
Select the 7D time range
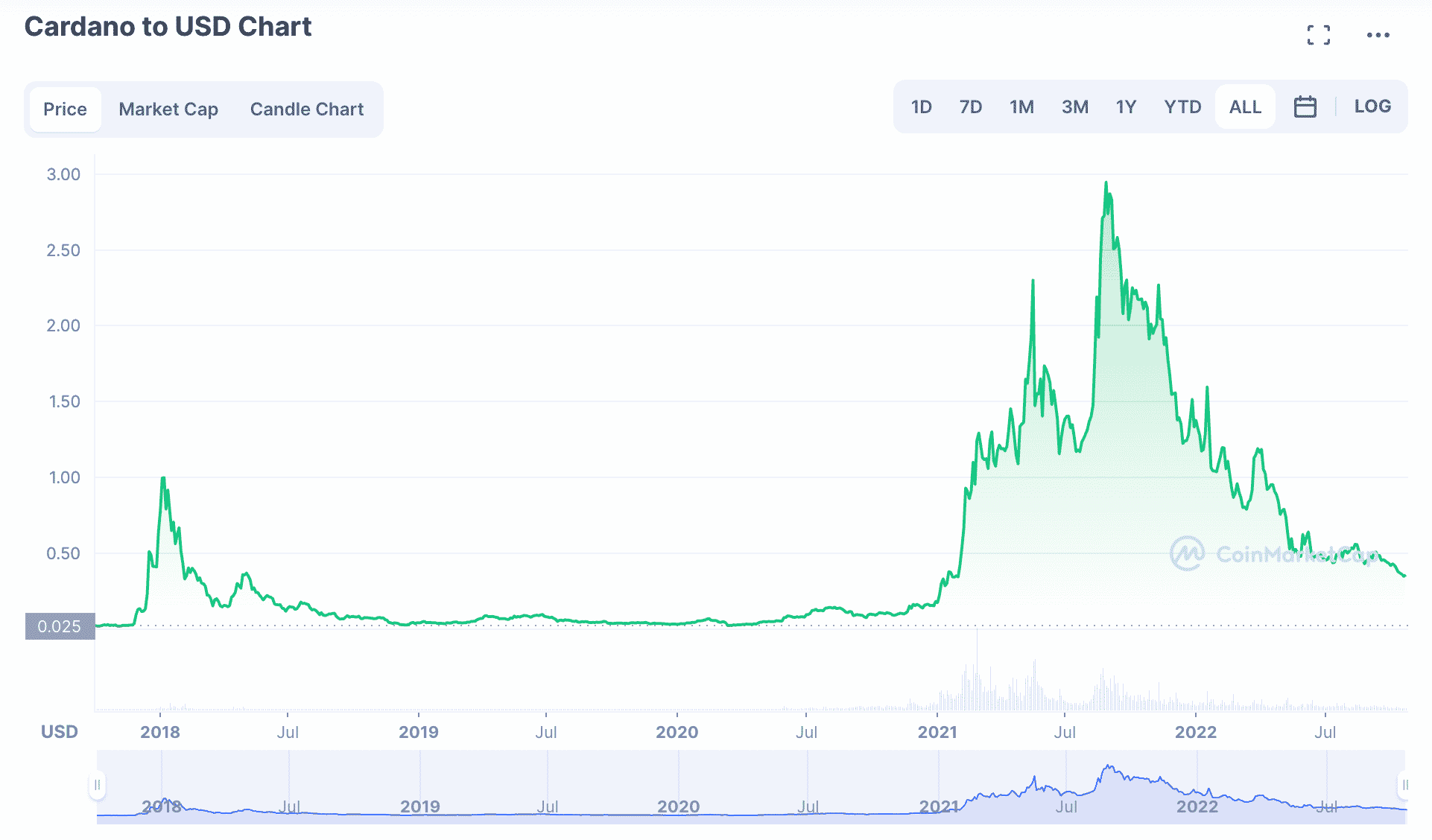click(971, 107)
